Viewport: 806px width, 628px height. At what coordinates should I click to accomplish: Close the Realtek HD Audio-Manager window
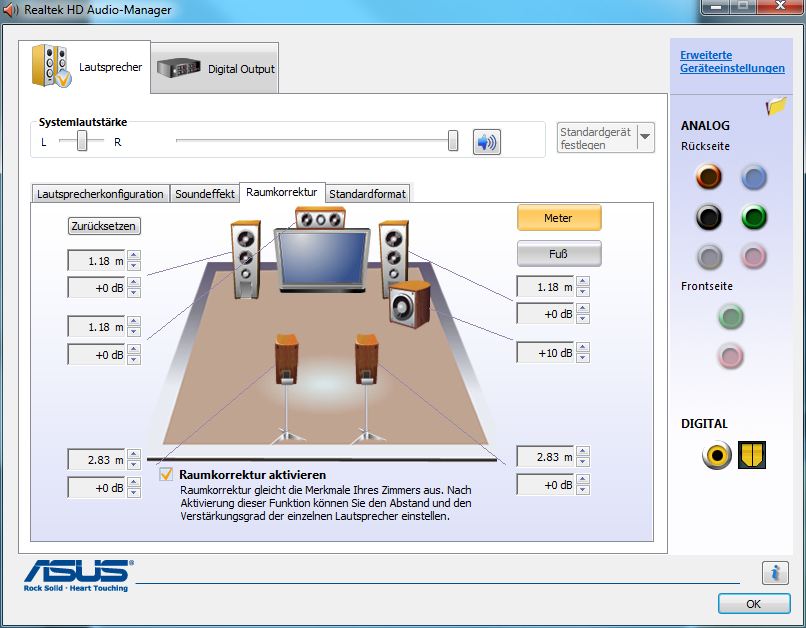(x=780, y=6)
